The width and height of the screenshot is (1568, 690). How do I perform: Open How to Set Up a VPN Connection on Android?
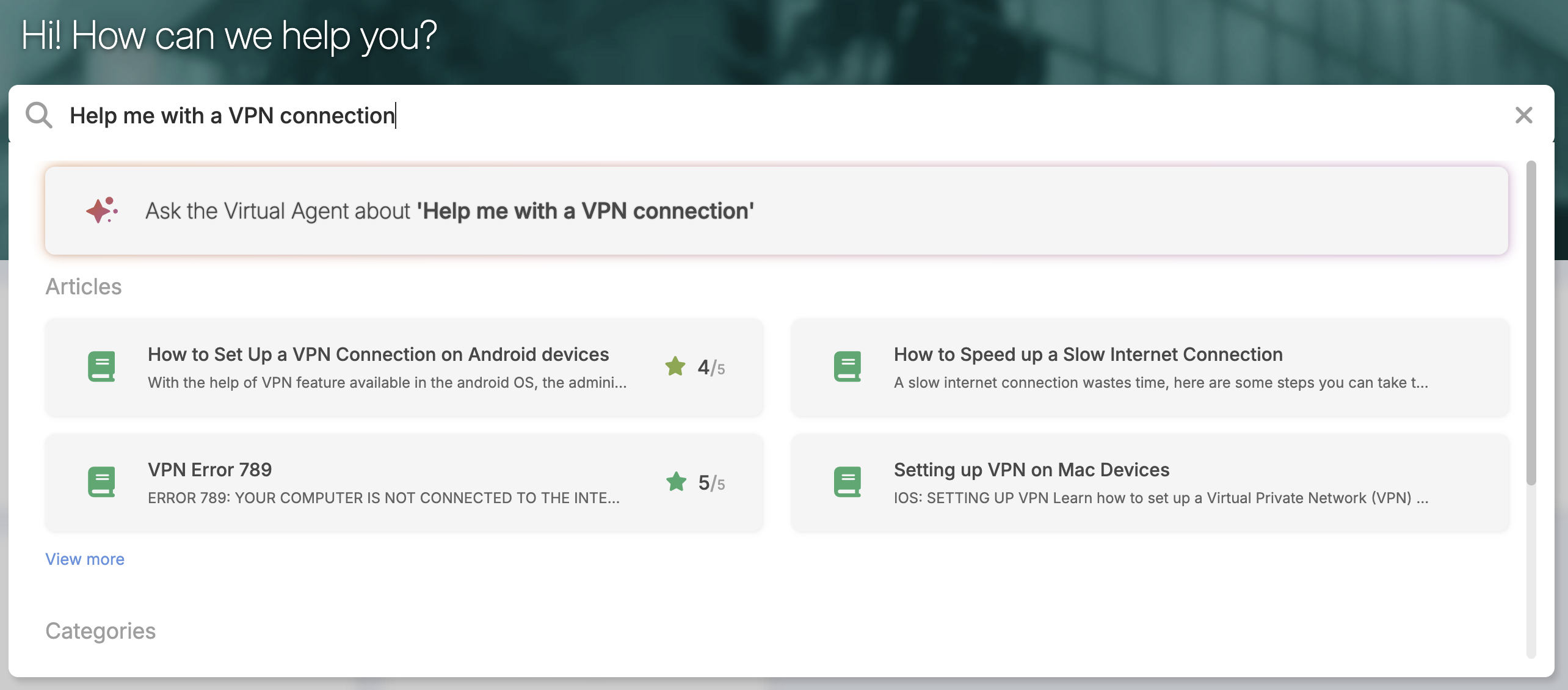click(x=379, y=354)
